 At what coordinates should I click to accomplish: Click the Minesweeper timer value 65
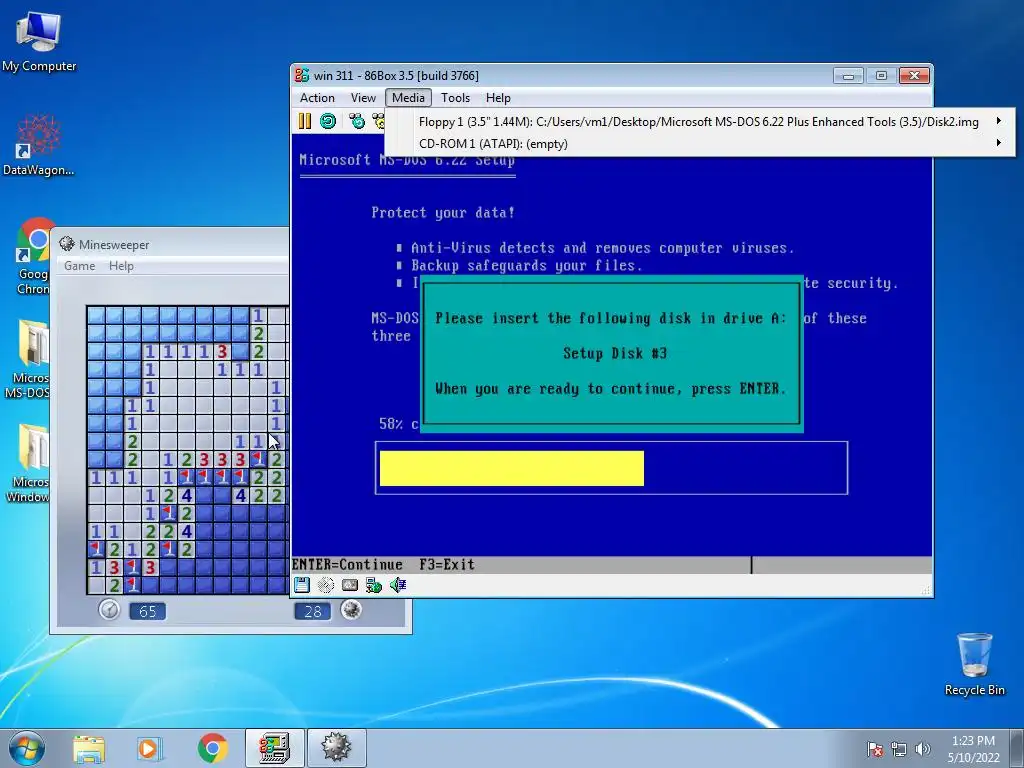coord(148,611)
